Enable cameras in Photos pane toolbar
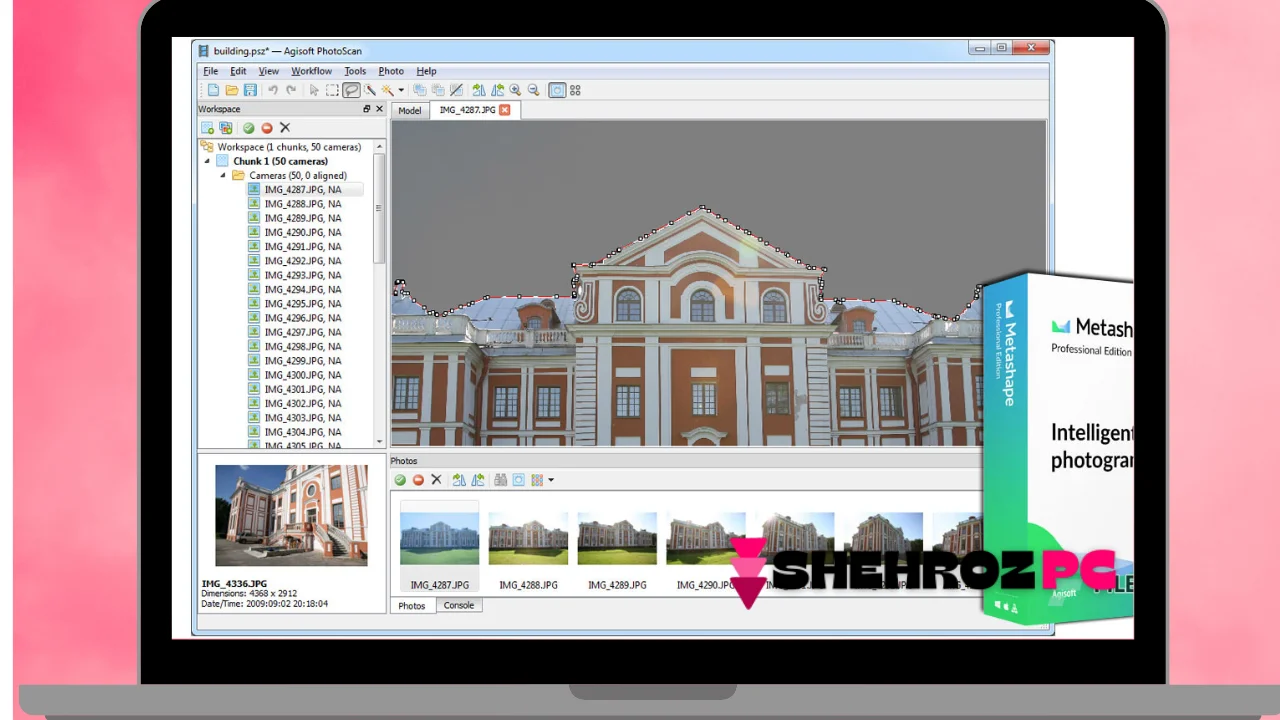The height and width of the screenshot is (720, 1280). pyautogui.click(x=400, y=480)
